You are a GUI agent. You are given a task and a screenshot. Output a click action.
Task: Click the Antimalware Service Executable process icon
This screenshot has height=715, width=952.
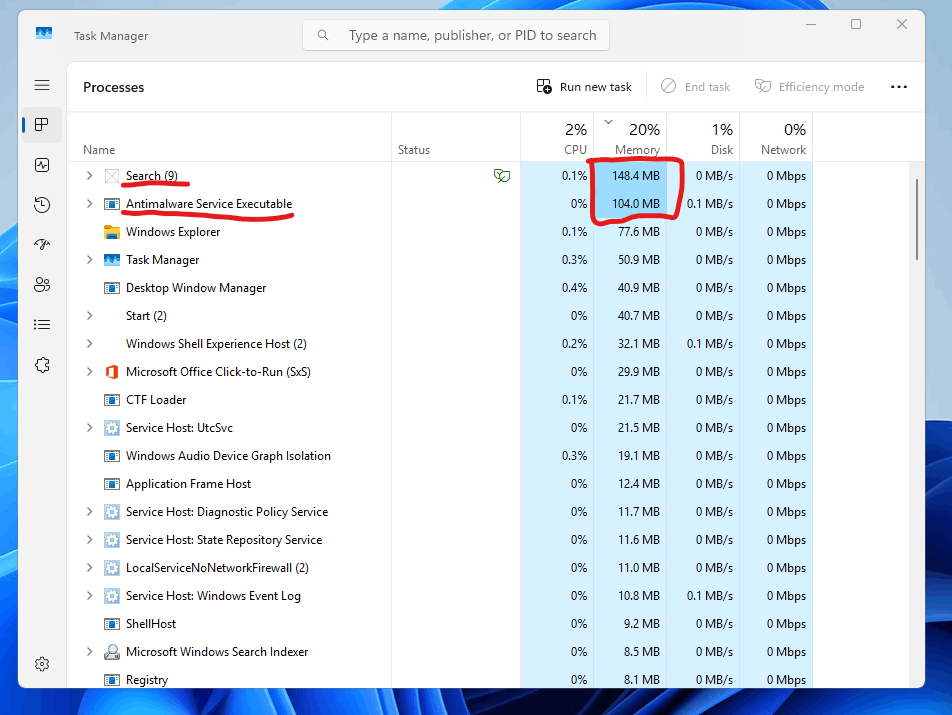pos(112,204)
